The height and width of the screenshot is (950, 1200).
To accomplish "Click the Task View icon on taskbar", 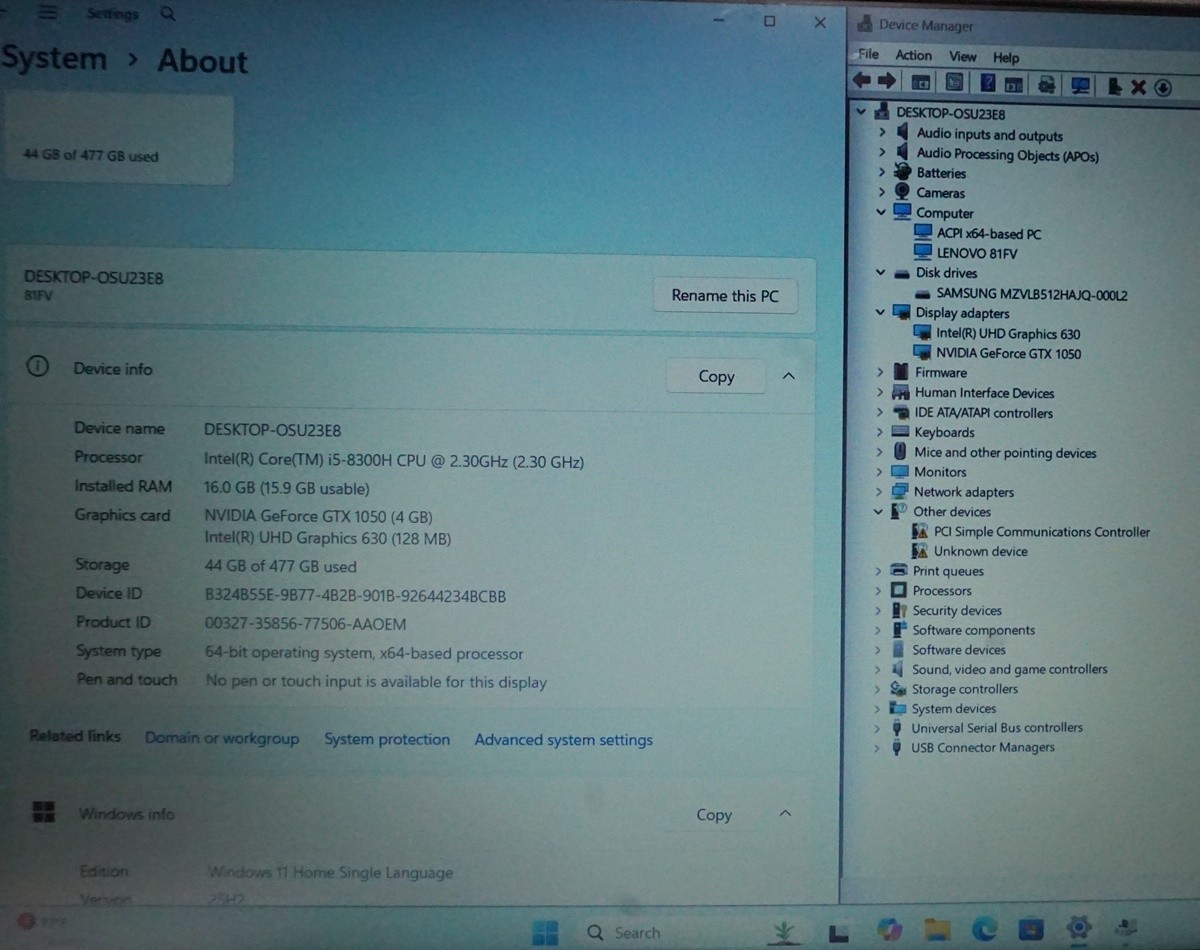I will click(x=840, y=932).
